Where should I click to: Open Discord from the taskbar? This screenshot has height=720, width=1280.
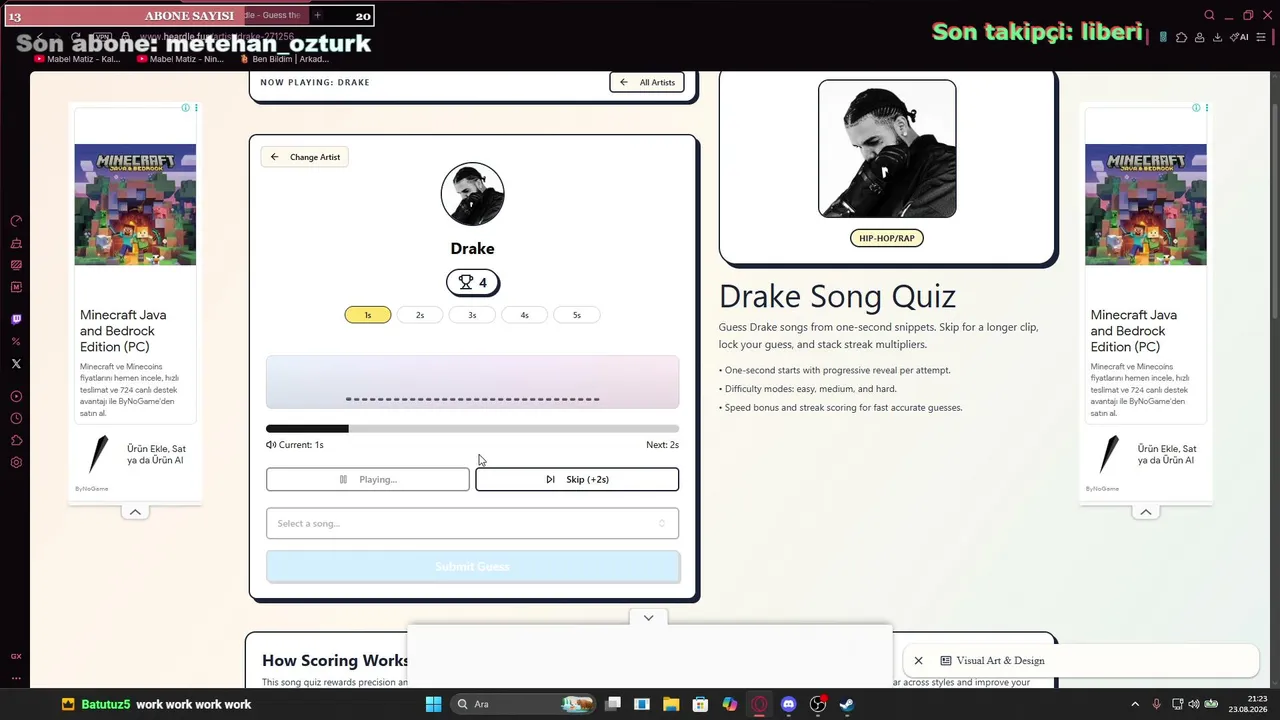pyautogui.click(x=788, y=704)
